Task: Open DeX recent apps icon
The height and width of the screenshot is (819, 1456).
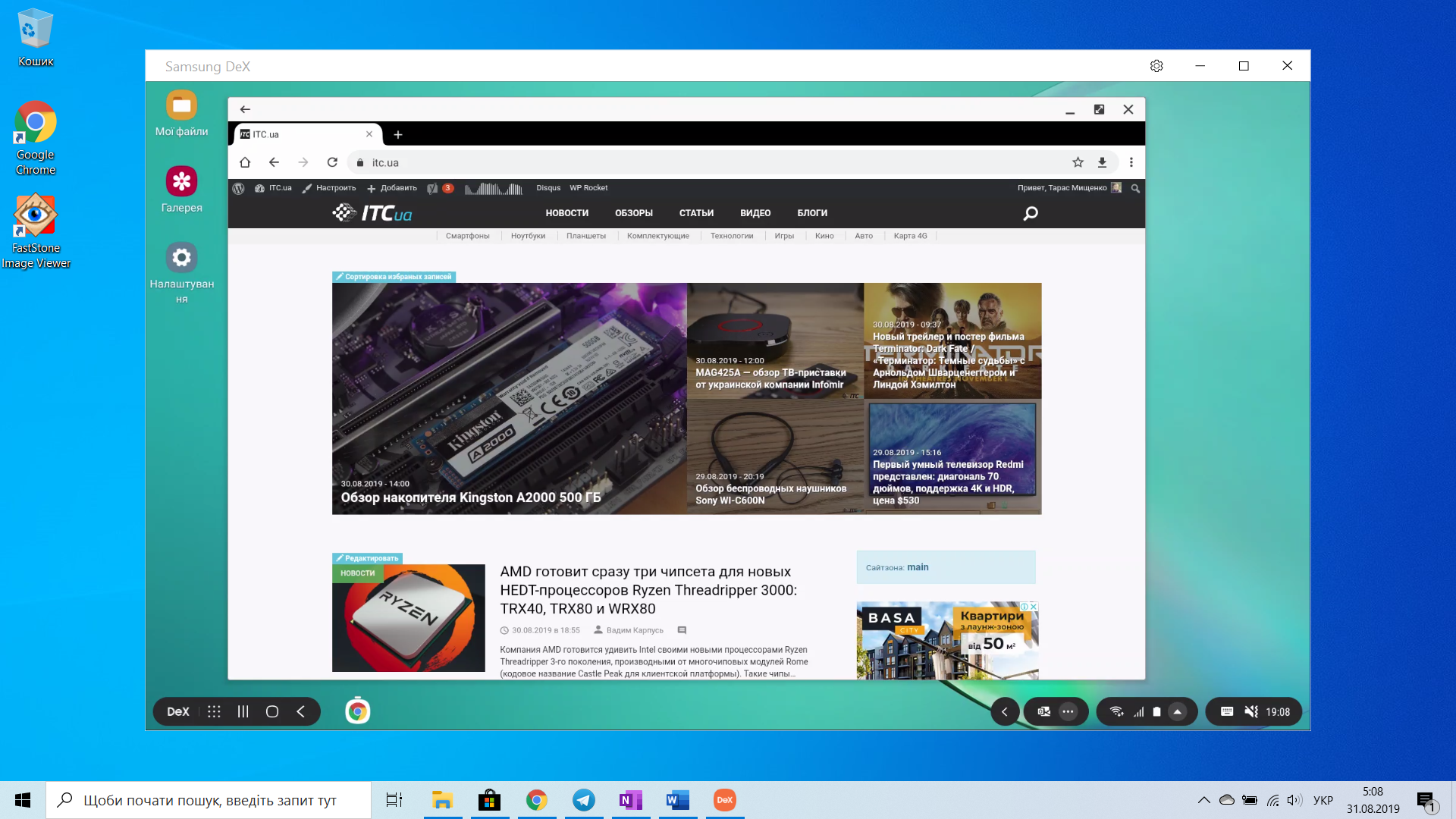Action: [x=243, y=711]
